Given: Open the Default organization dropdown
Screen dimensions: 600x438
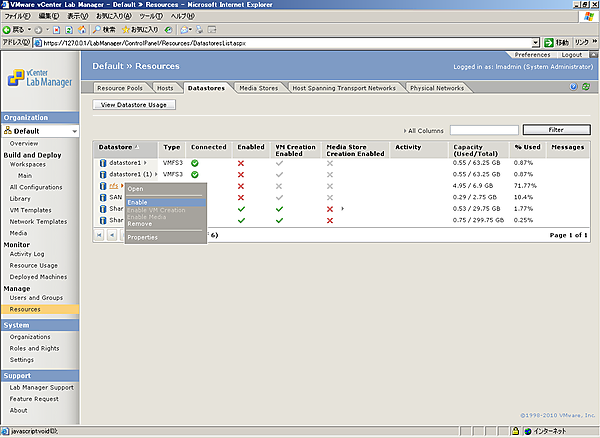Looking at the screenshot, I should pos(74,131).
